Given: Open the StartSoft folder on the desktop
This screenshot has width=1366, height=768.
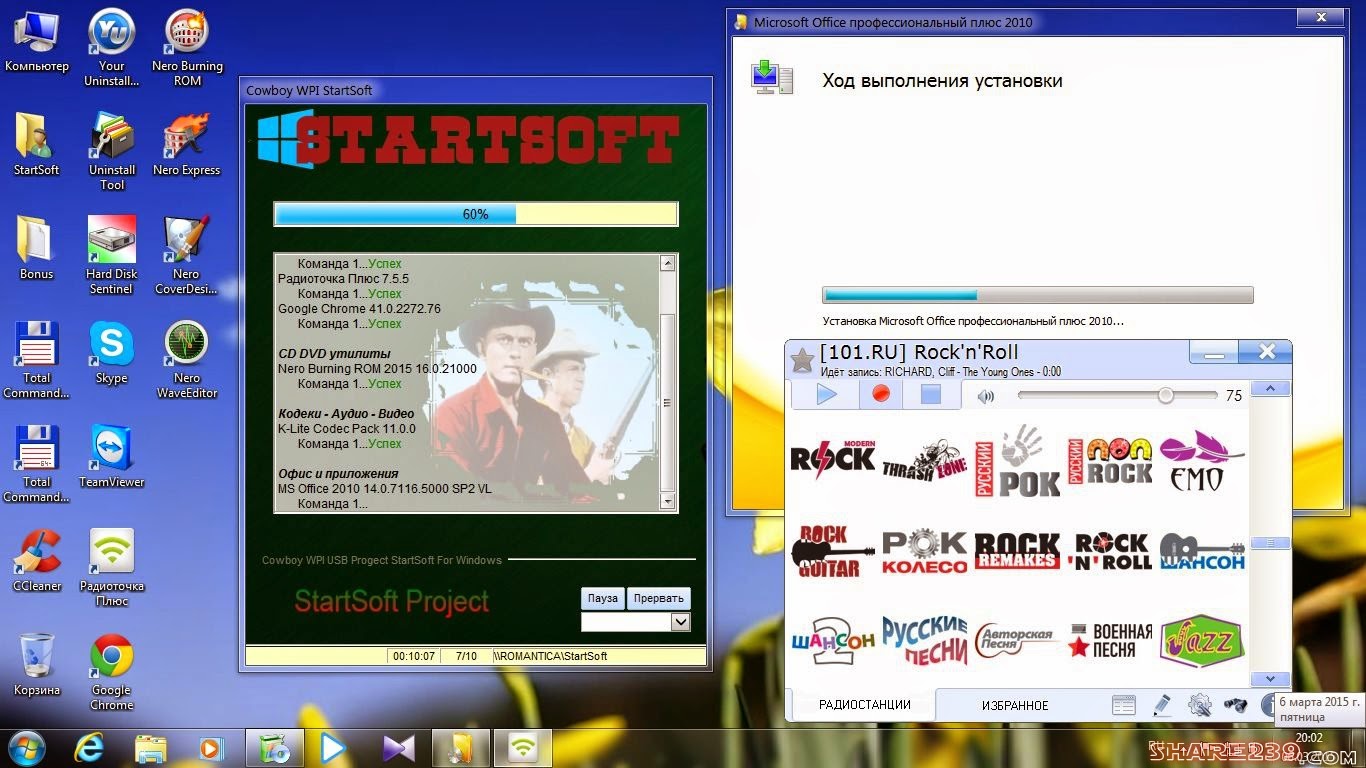Looking at the screenshot, I should [37, 145].
